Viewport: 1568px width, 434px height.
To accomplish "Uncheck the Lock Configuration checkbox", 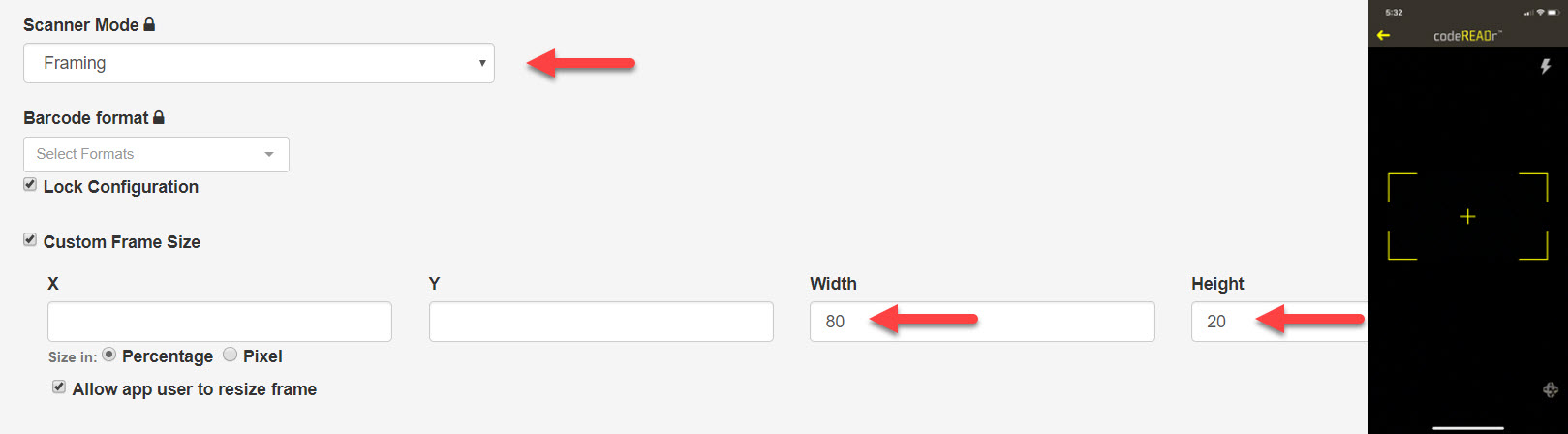I will point(30,185).
